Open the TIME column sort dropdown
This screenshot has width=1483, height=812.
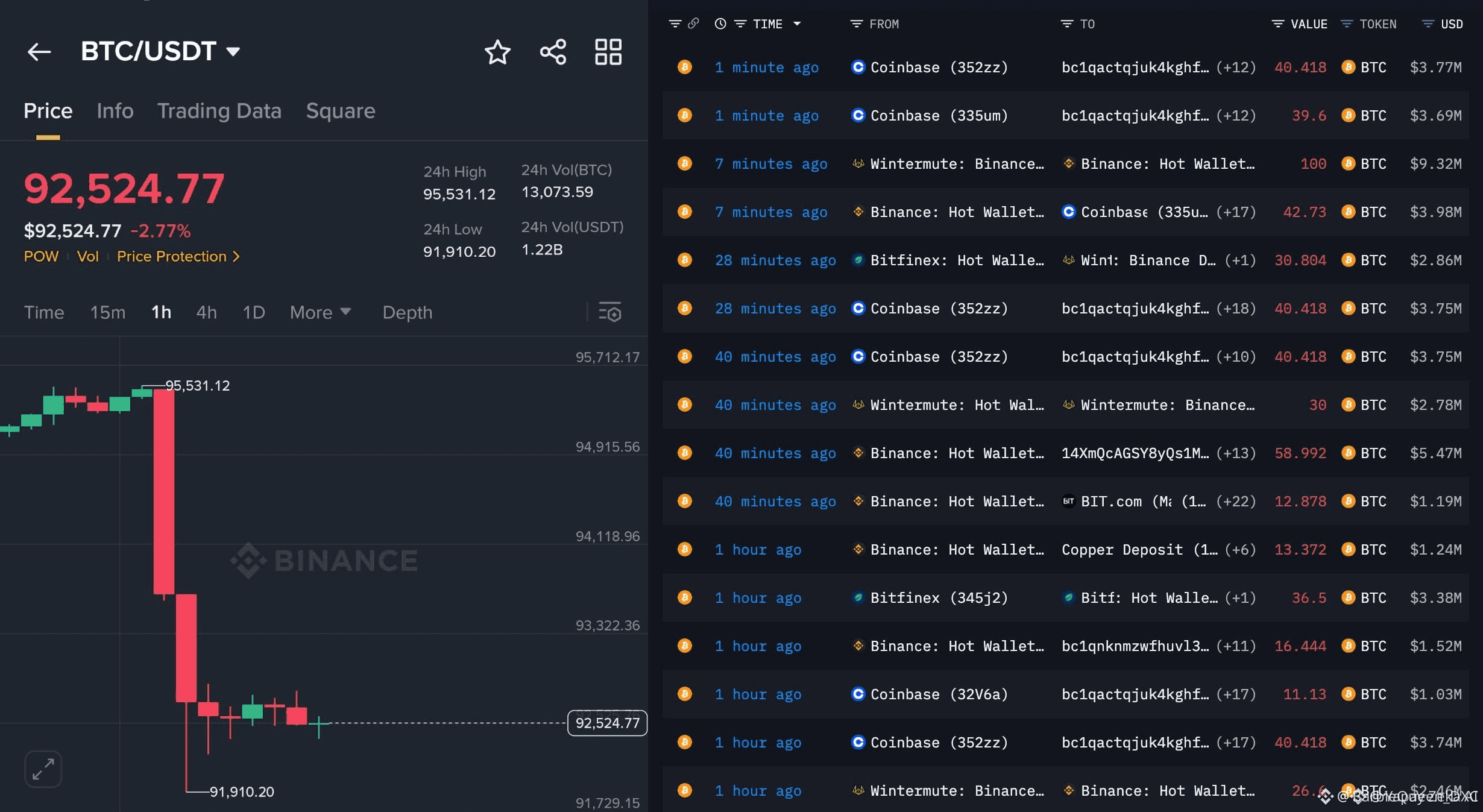pyautogui.click(x=797, y=24)
